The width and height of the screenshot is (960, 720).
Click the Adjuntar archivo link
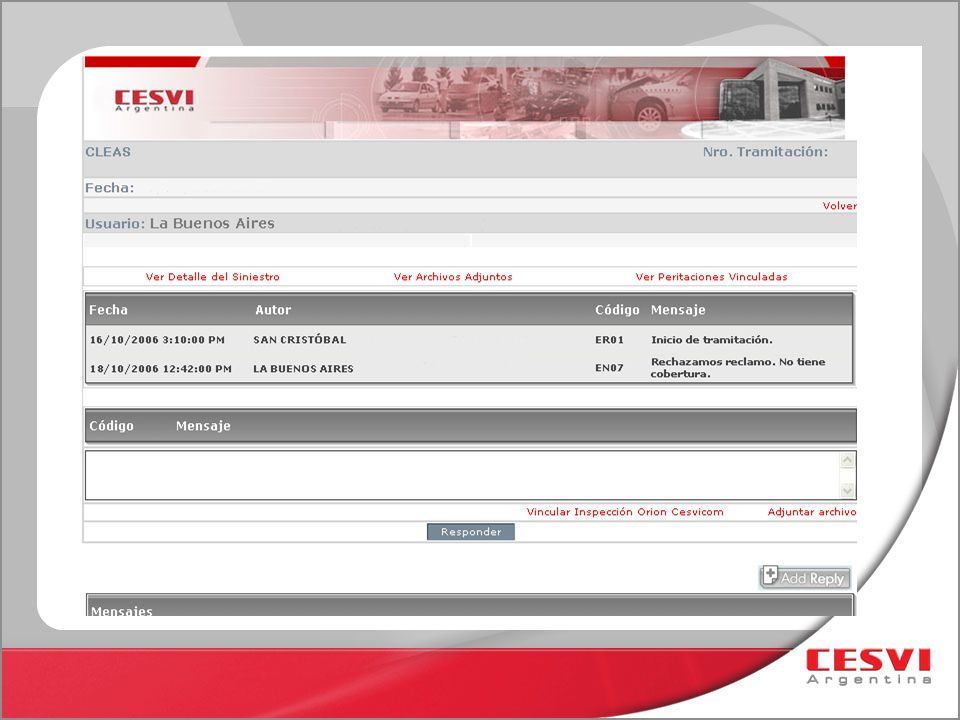tap(812, 512)
